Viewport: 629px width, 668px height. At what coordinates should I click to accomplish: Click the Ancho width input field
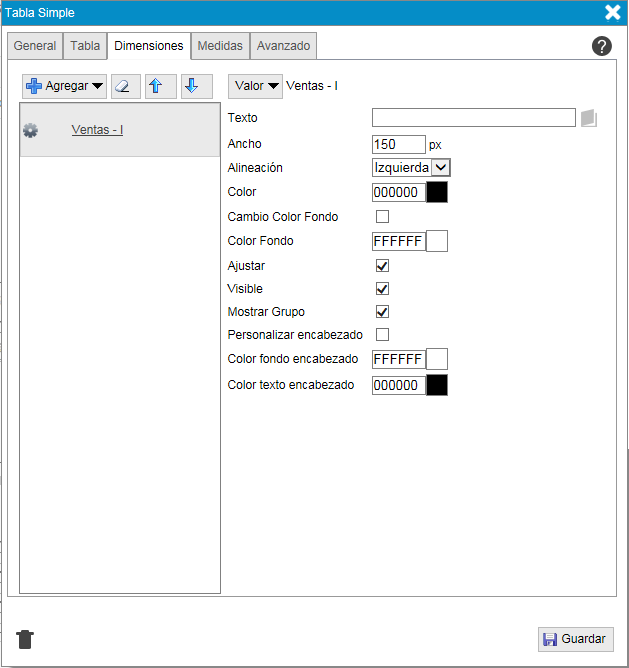click(x=398, y=144)
